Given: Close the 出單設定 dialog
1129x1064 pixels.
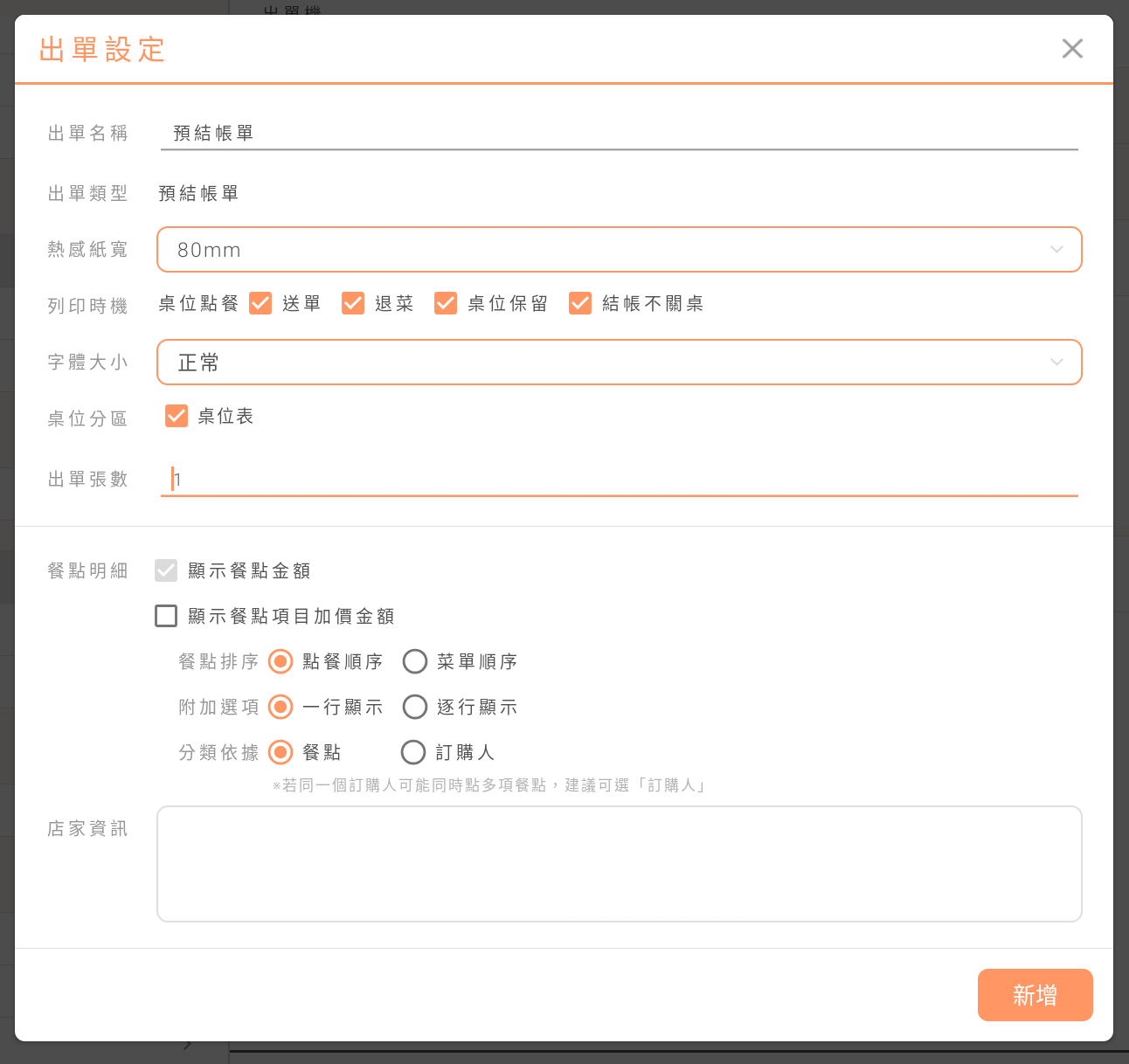Looking at the screenshot, I should pyautogui.click(x=1072, y=49).
